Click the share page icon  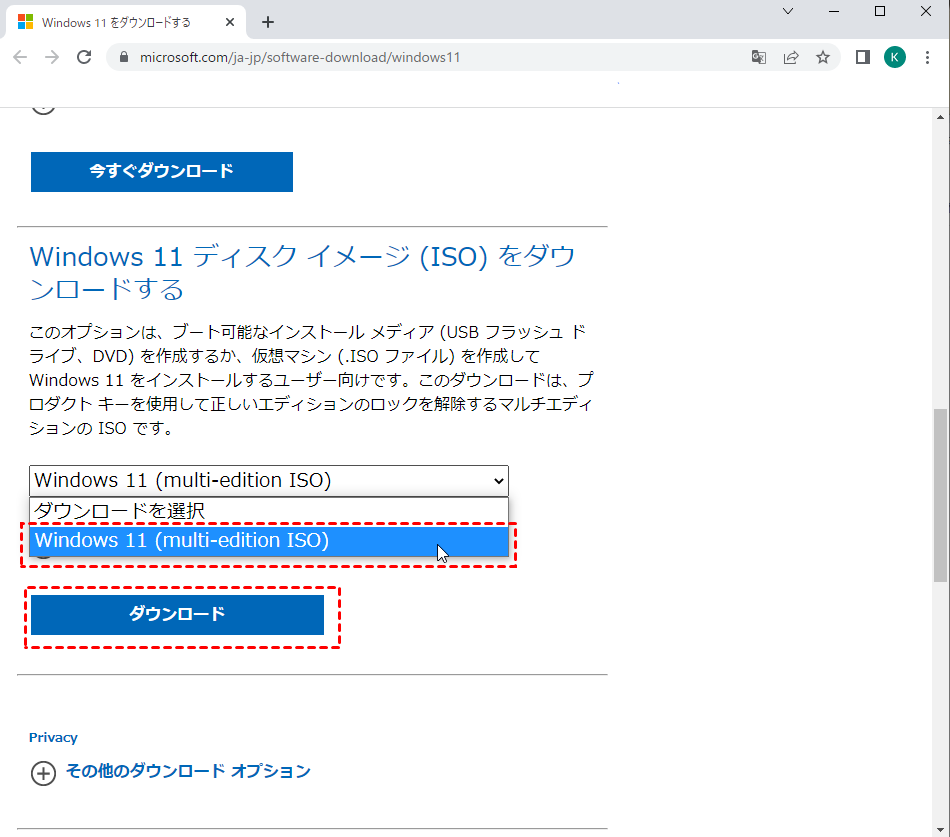tap(791, 58)
